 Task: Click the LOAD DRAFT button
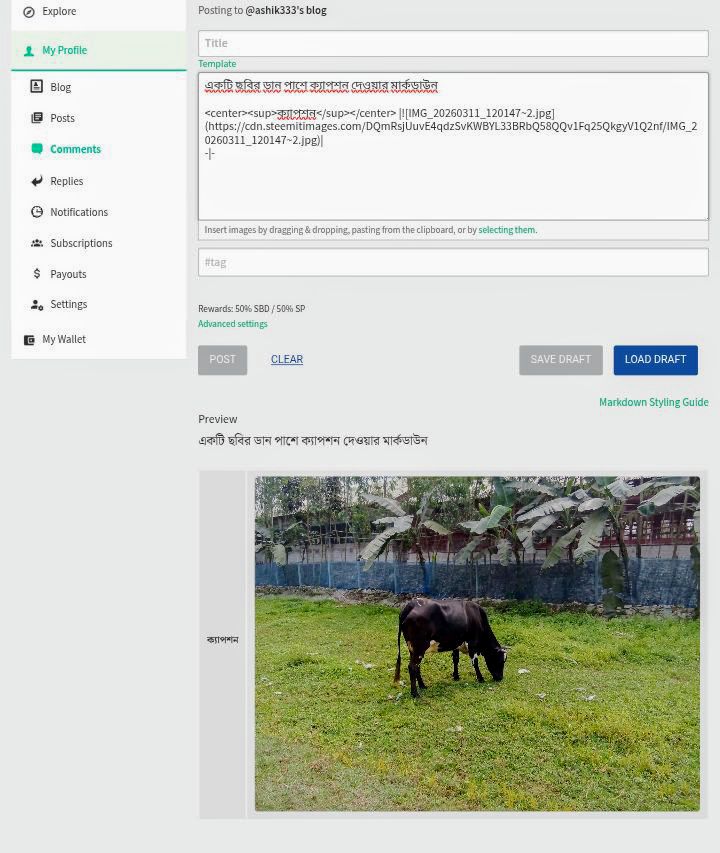pyautogui.click(x=655, y=360)
